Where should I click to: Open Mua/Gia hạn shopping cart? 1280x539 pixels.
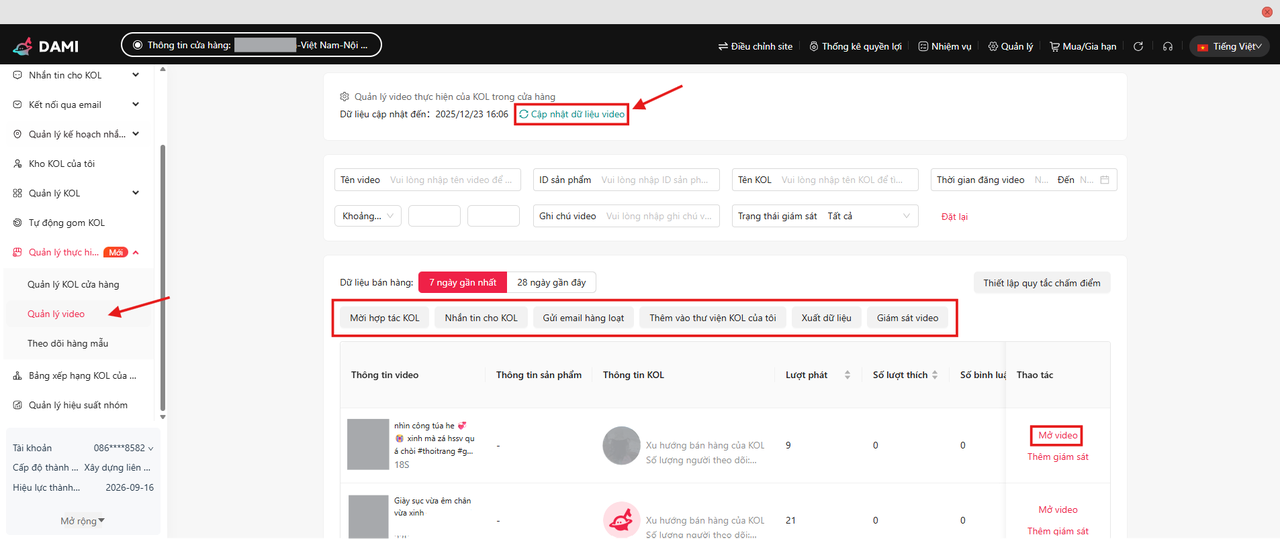pos(1082,46)
